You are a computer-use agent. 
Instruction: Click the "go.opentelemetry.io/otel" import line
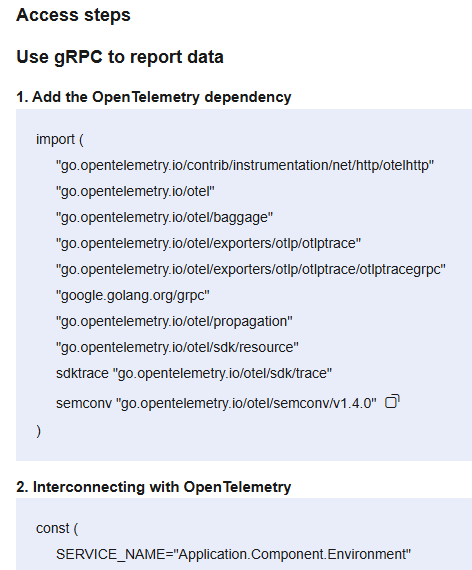(135, 191)
